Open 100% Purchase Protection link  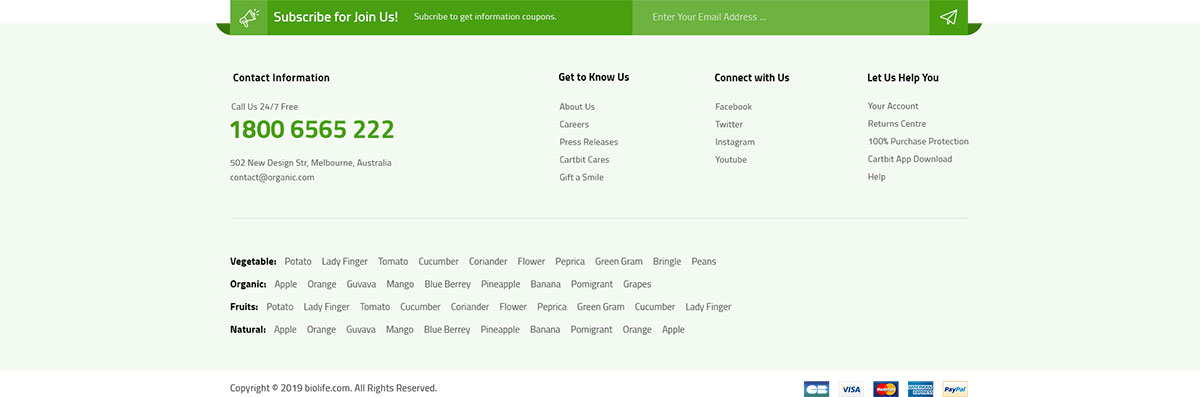(918, 142)
